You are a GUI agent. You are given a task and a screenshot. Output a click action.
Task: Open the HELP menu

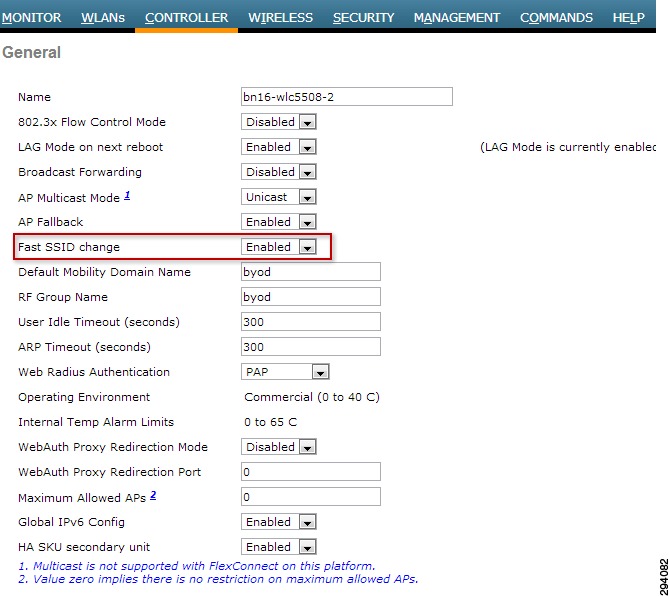628,17
